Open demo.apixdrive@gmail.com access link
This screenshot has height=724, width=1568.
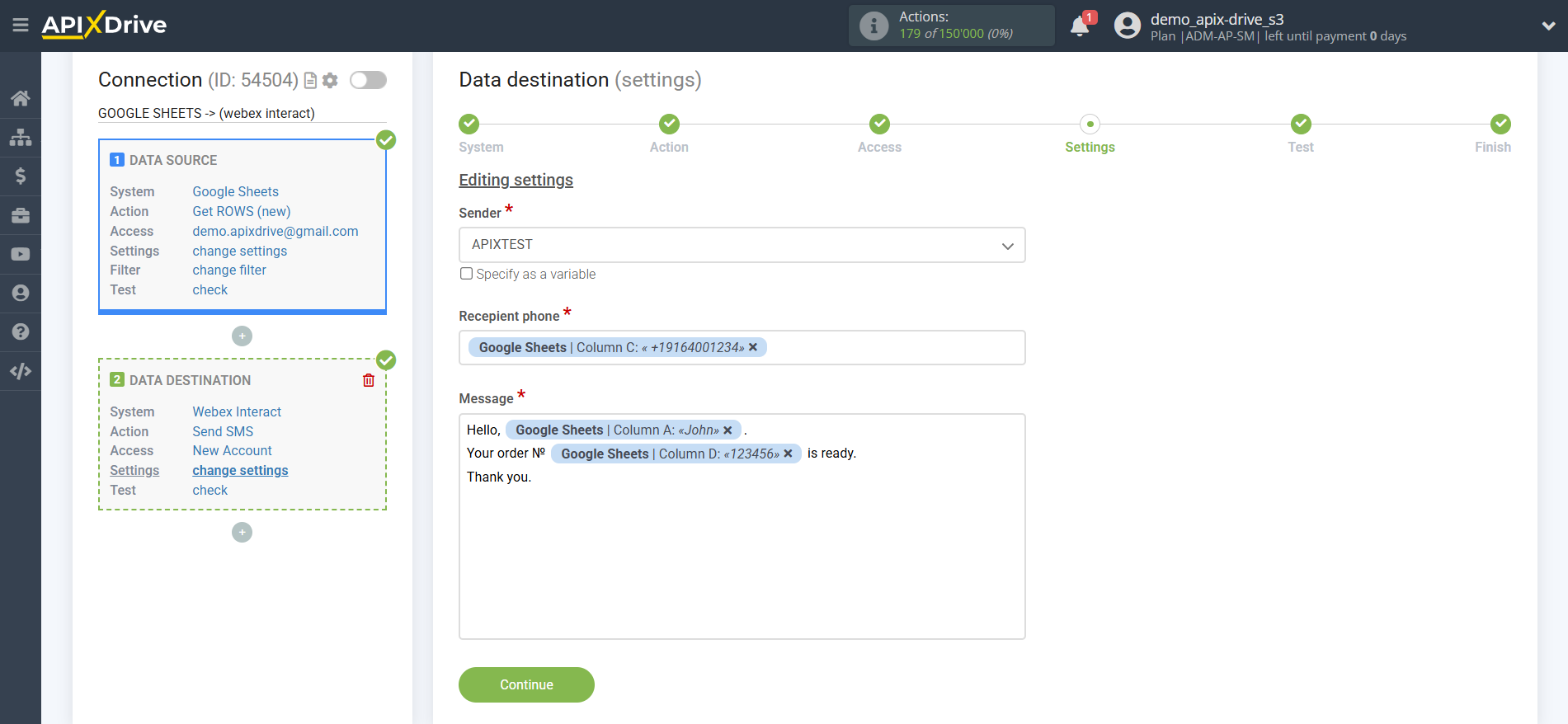point(275,231)
